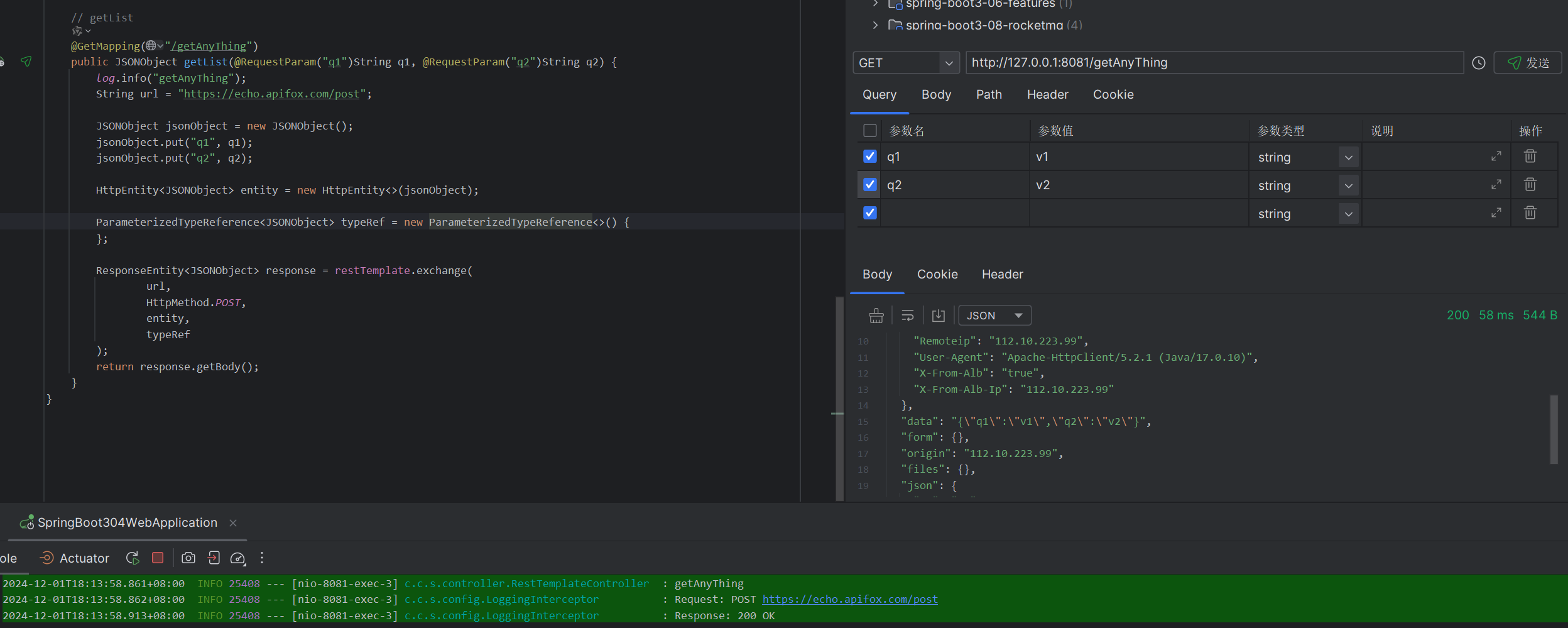Open the profiler gauge icon
This screenshot has height=628, width=1568.
coord(237,558)
